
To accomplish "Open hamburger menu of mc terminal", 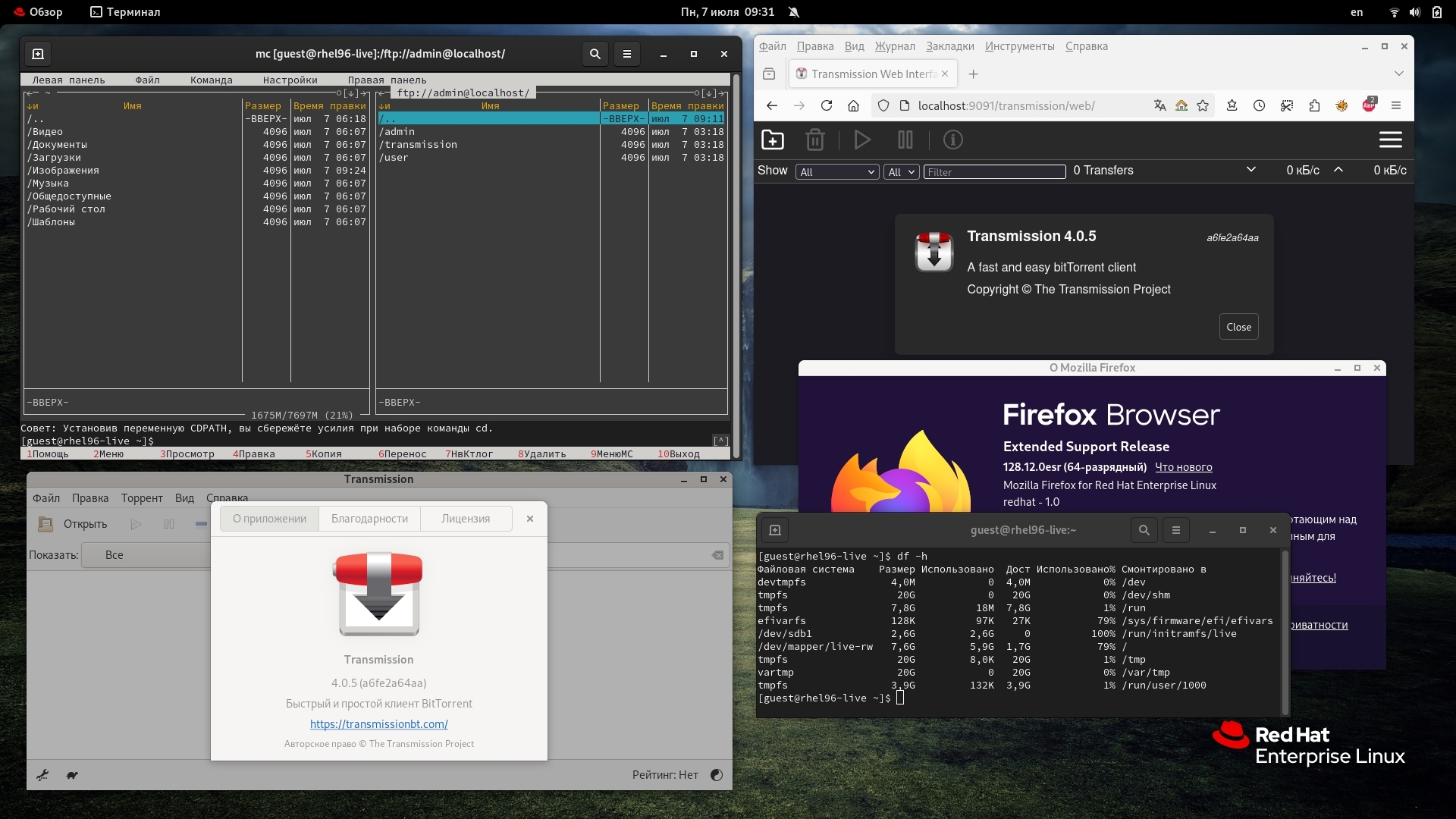I will click(627, 54).
